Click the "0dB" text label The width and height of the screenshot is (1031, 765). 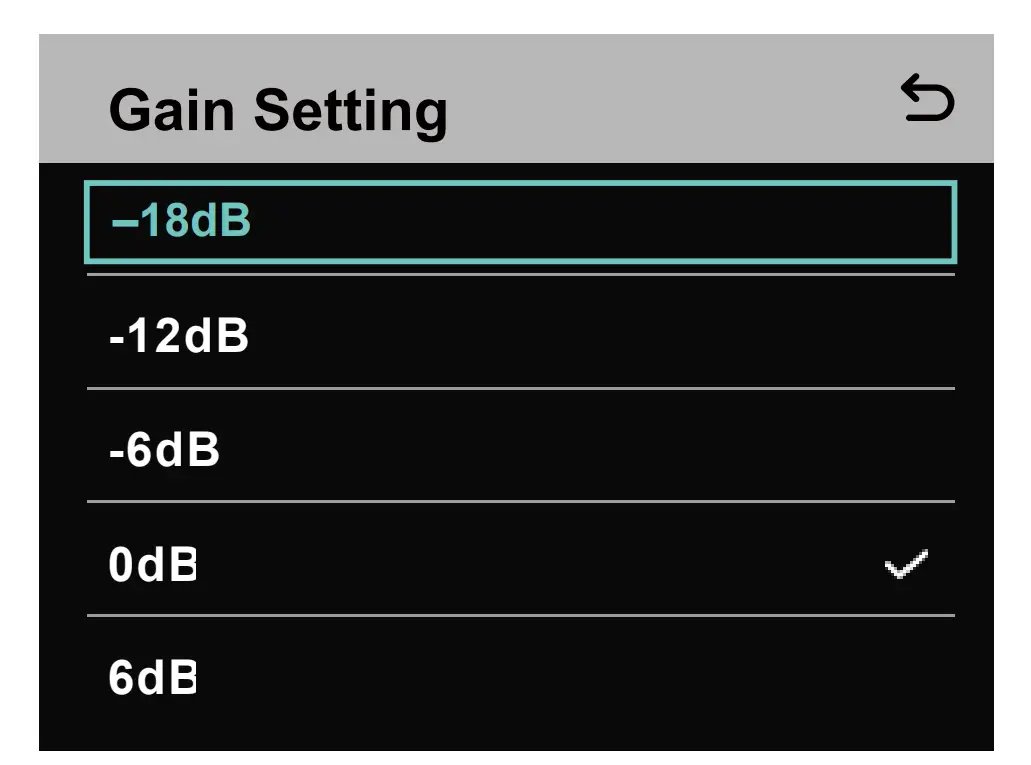(152, 566)
